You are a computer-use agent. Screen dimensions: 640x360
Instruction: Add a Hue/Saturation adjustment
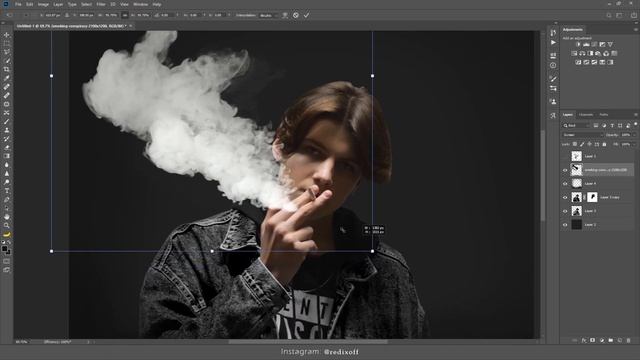(x=574, y=53)
